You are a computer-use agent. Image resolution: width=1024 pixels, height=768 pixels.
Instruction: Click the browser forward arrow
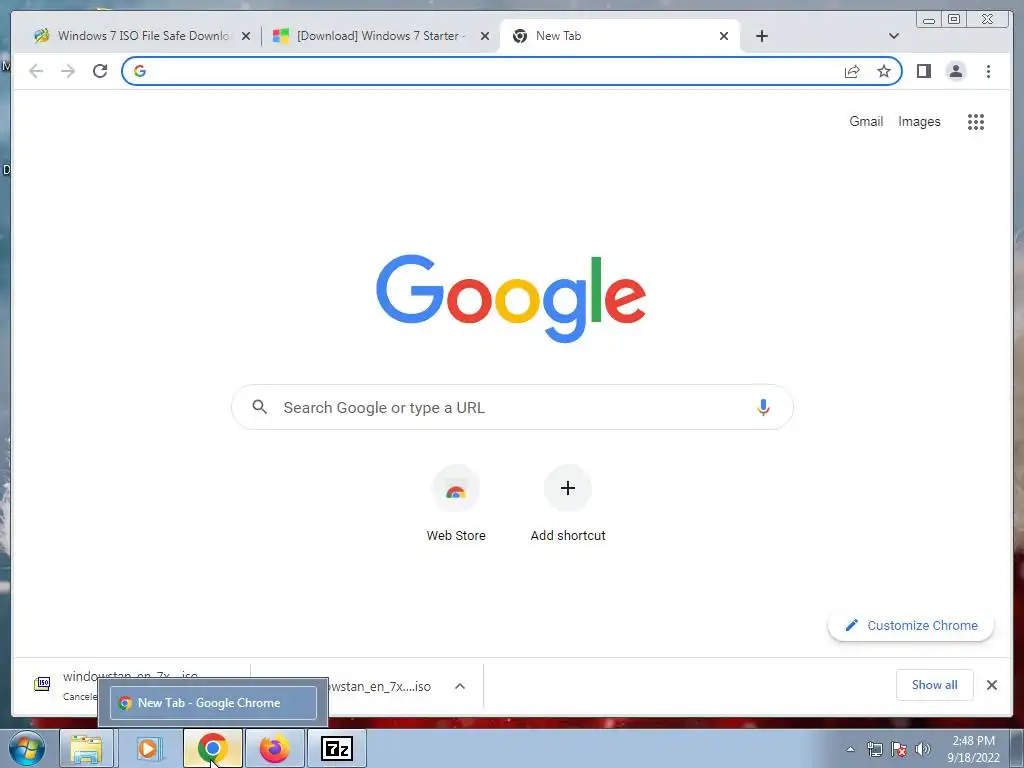tap(68, 71)
